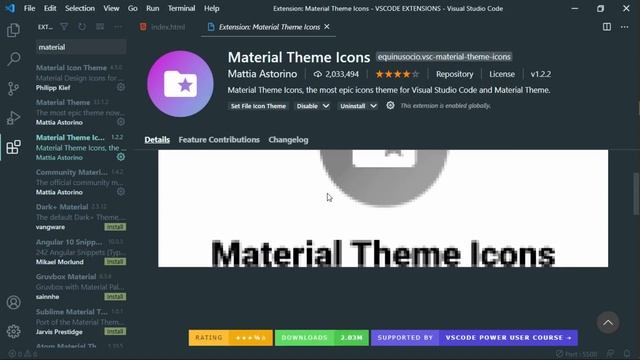Expand the Disable dropdown arrow

326,106
